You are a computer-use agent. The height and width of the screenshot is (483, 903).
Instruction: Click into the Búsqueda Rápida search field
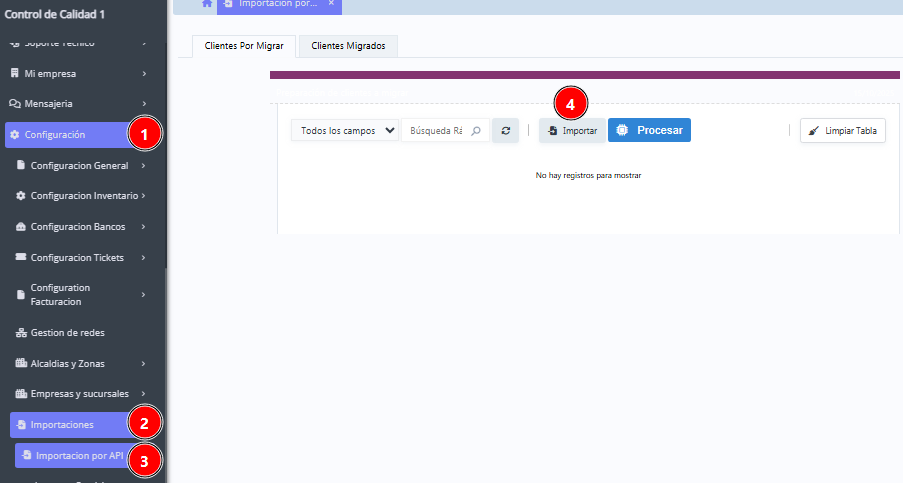coord(436,131)
